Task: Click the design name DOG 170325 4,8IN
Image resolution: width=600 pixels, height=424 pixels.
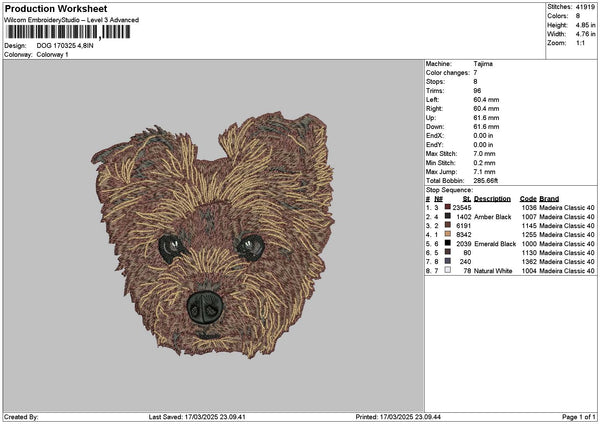Action: (x=64, y=46)
